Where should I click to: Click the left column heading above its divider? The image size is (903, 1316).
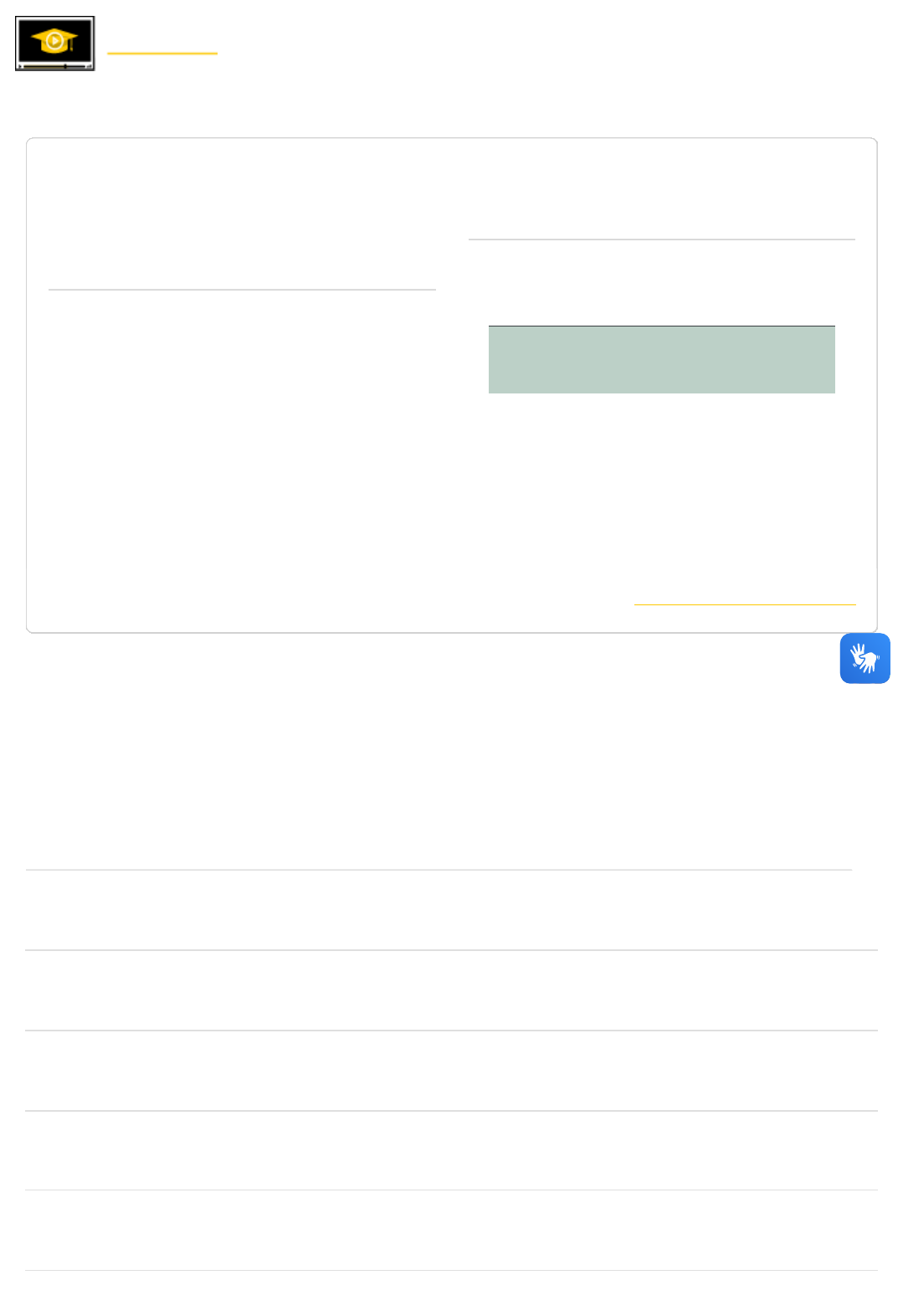click(x=242, y=260)
